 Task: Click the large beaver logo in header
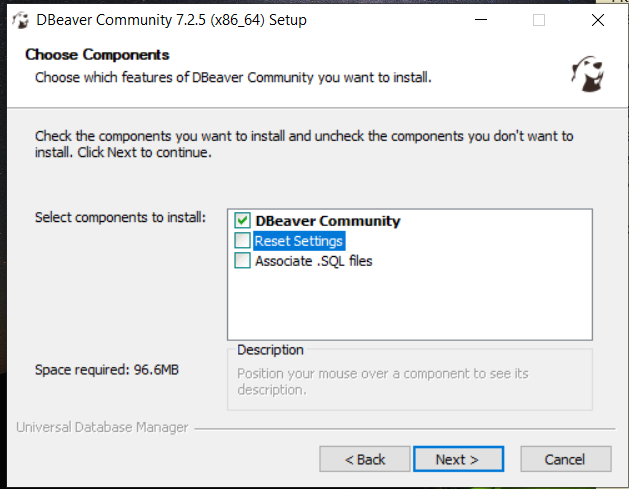pyautogui.click(x=588, y=74)
